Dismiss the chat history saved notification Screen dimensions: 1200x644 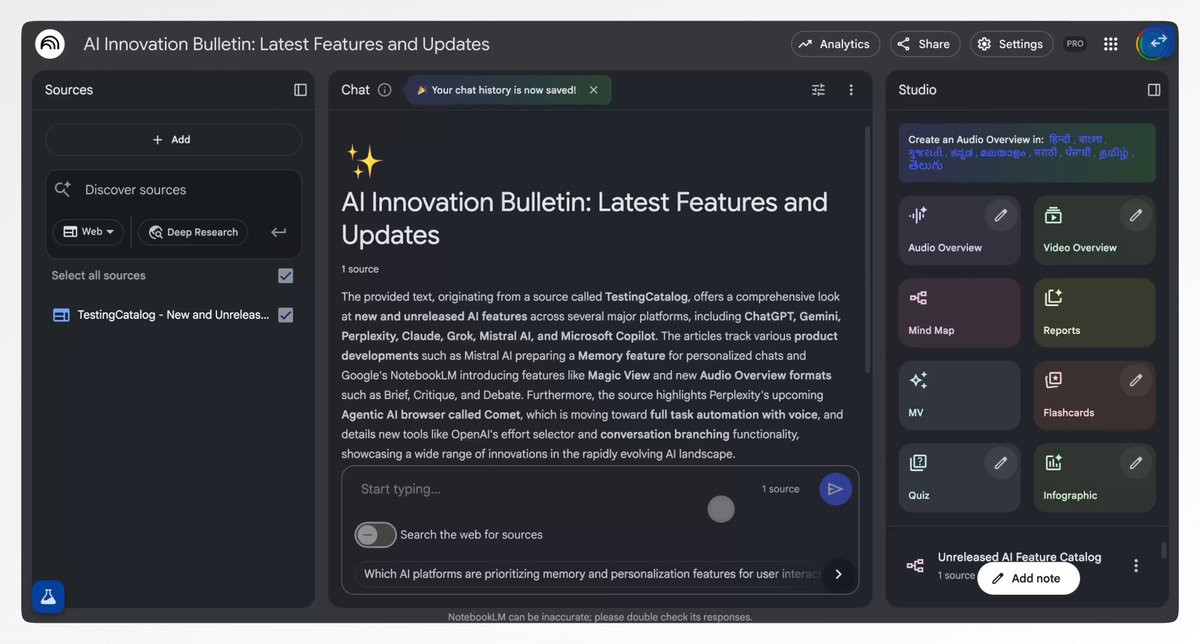coord(593,90)
